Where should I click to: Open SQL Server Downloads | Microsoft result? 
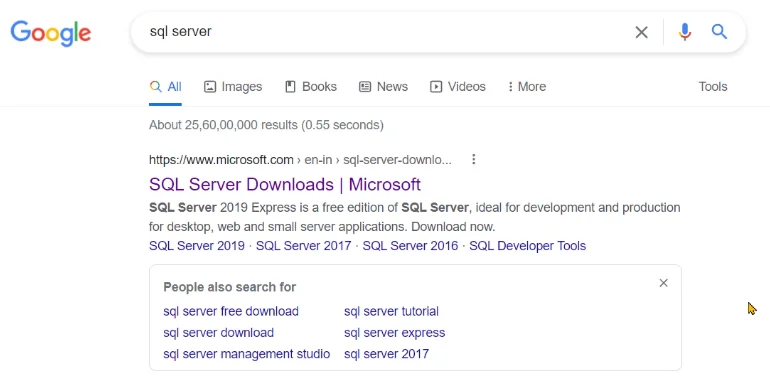pos(285,185)
